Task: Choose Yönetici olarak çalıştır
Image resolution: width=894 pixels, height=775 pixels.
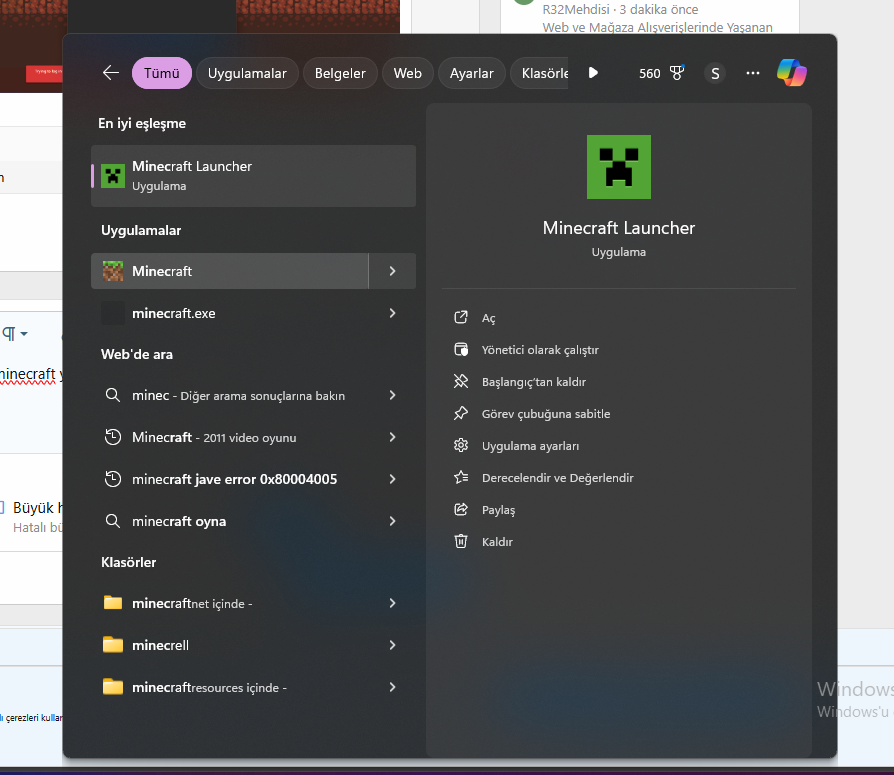Action: (x=540, y=350)
